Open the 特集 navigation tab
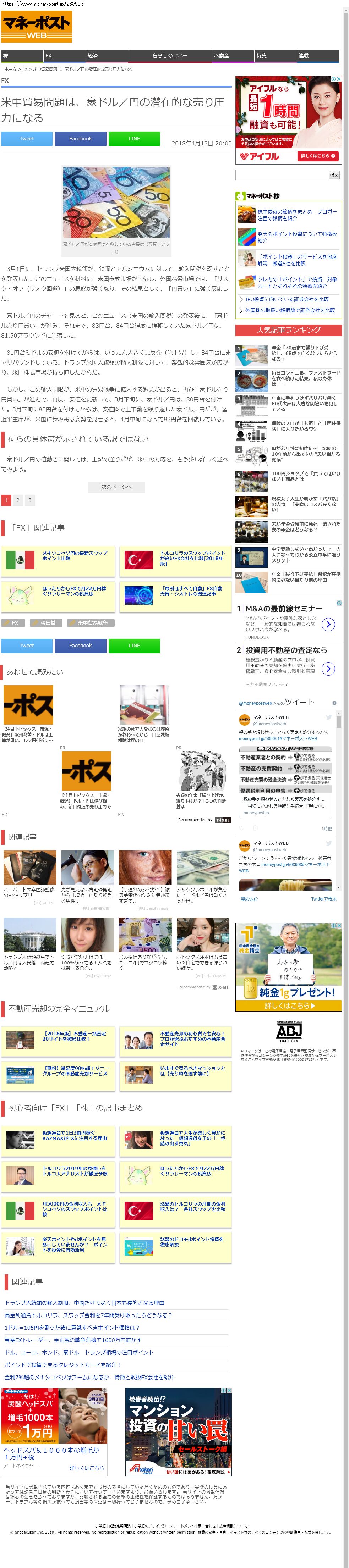Screen dimensions: 349x1568 [275, 55]
